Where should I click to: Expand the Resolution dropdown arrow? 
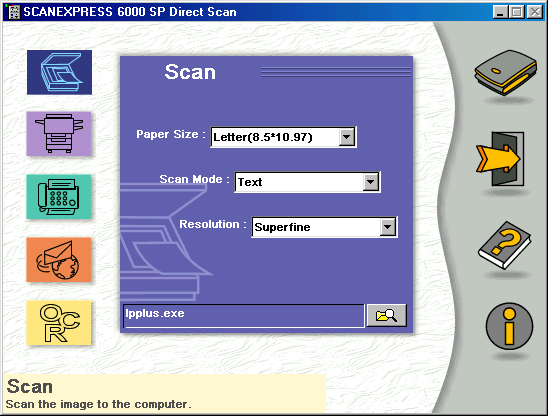pos(388,227)
